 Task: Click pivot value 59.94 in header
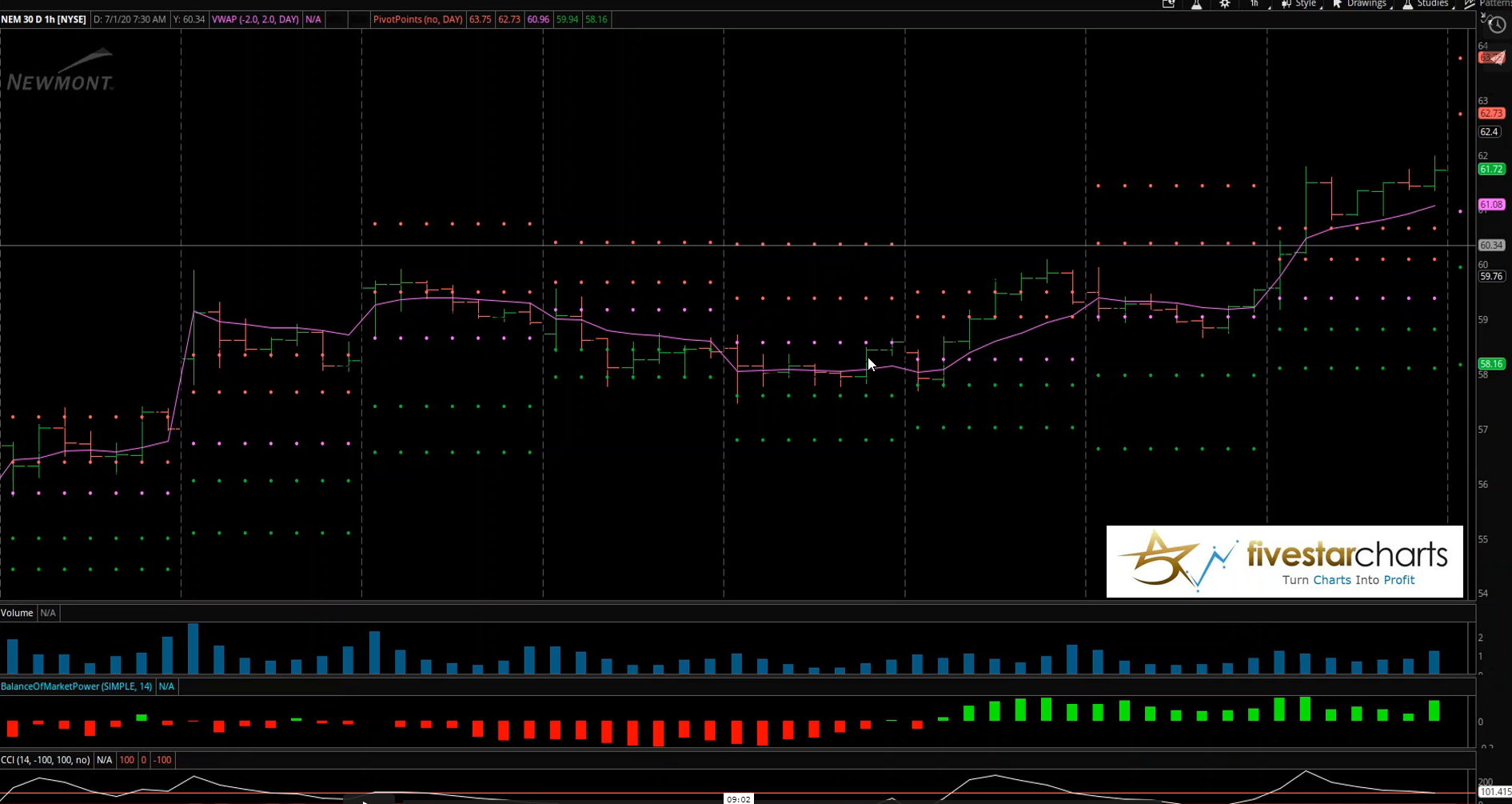click(x=567, y=19)
